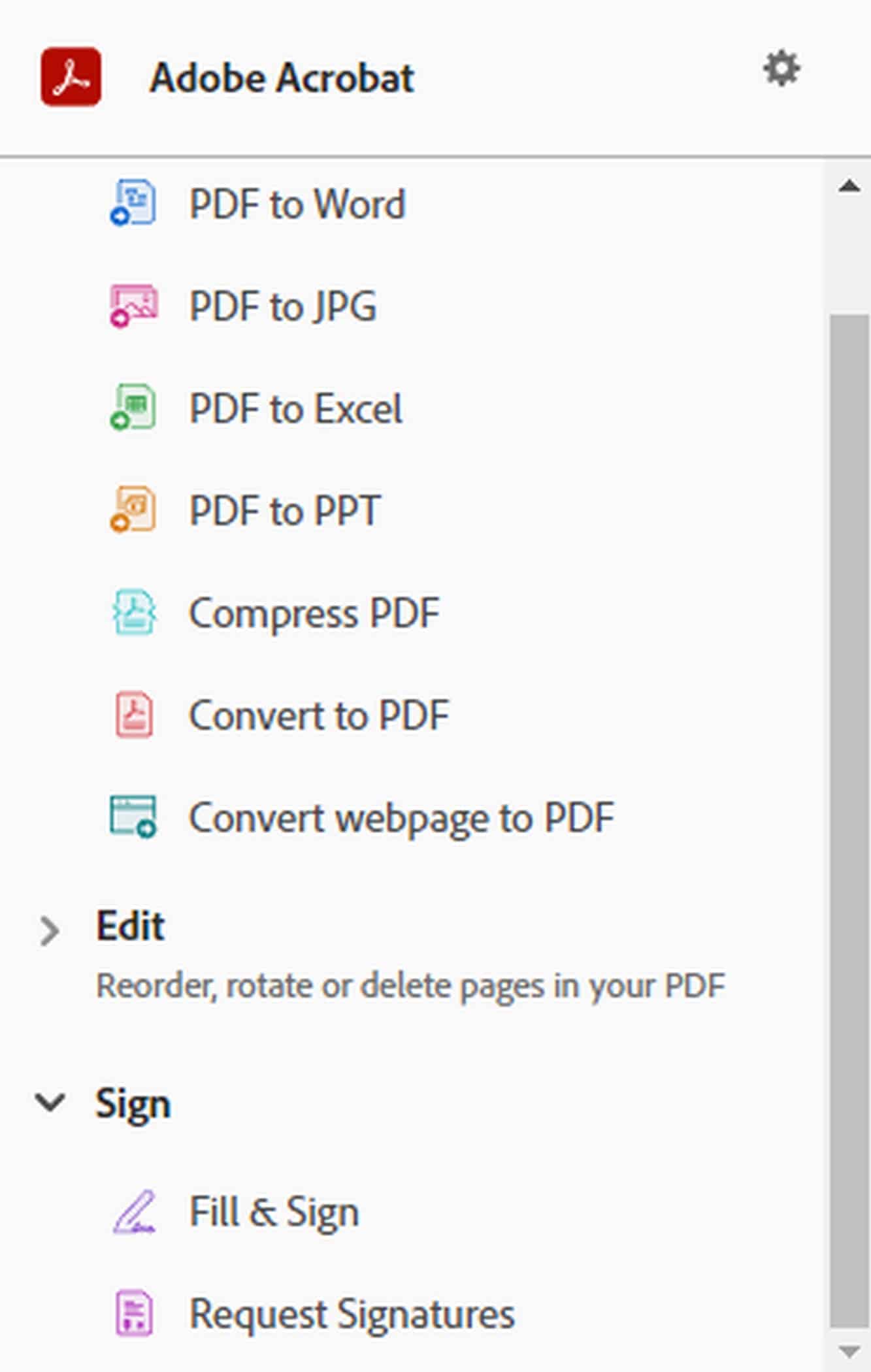This screenshot has height=1372, width=871.
Task: Expand the Edit section chevron
Action: (49, 931)
